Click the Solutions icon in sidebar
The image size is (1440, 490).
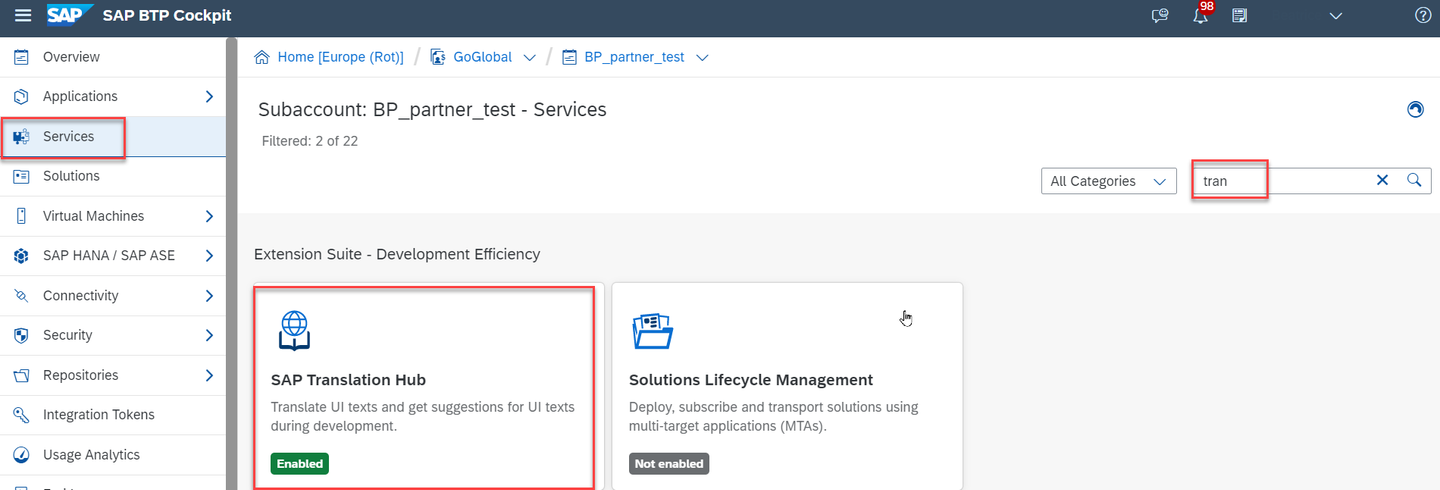click(x=21, y=176)
